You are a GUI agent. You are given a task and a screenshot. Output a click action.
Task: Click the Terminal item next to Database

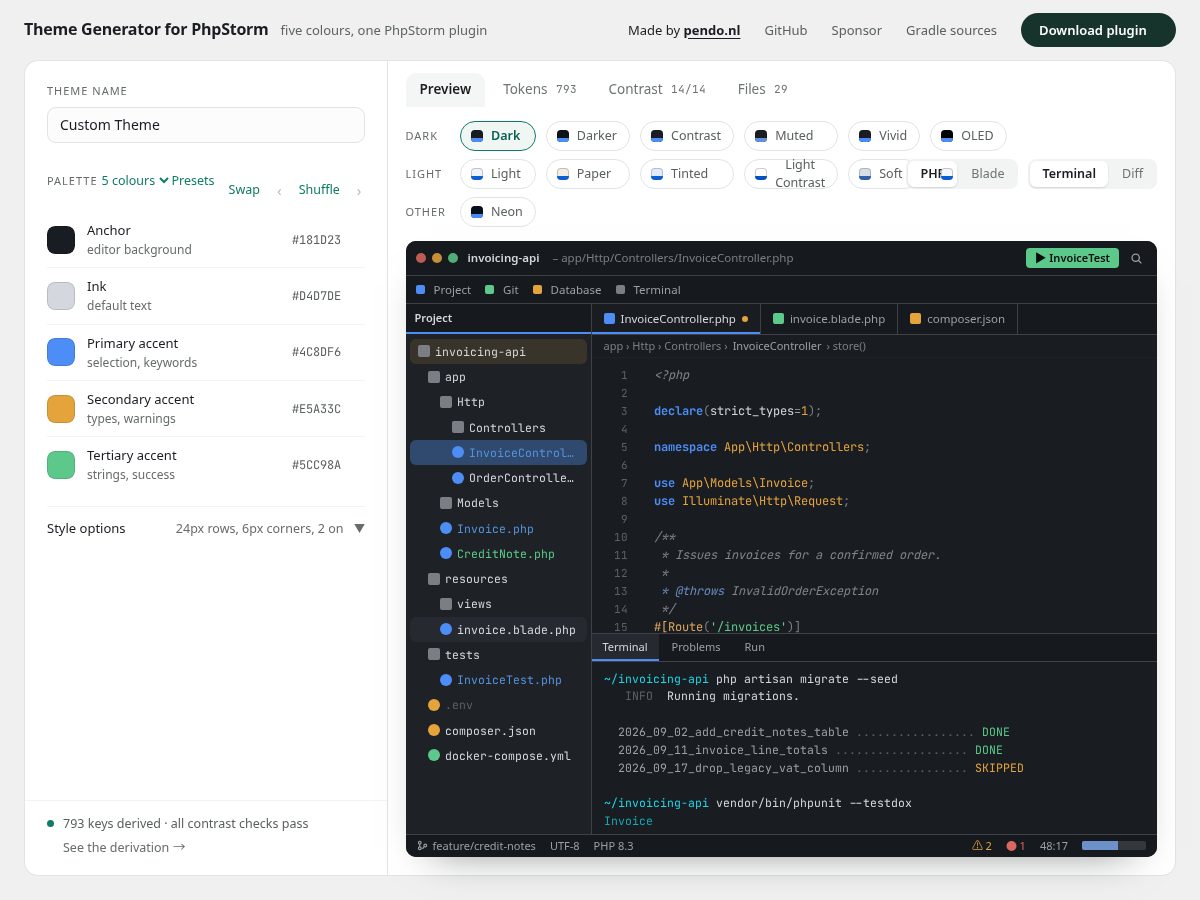pos(648,290)
